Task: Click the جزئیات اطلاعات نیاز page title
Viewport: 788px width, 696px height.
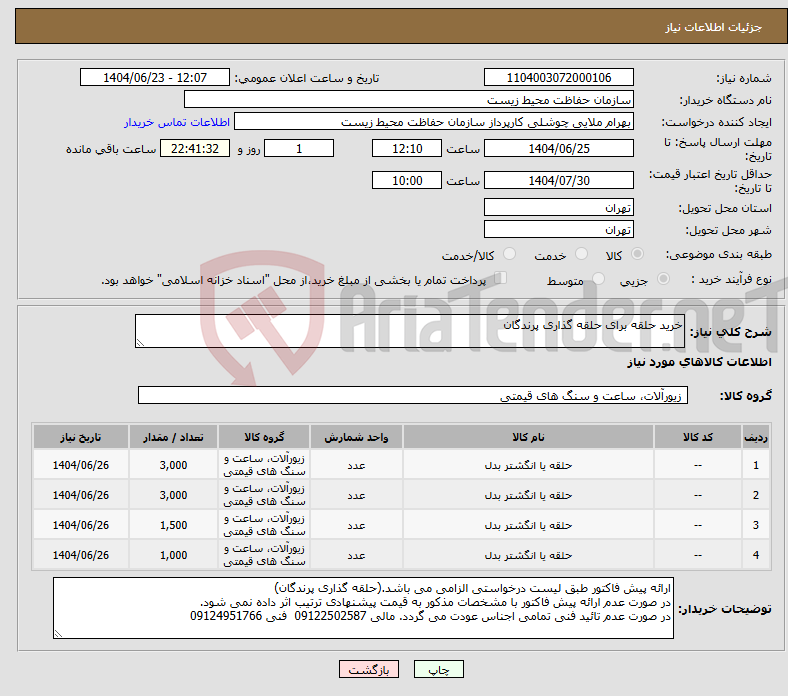Action: (714, 27)
